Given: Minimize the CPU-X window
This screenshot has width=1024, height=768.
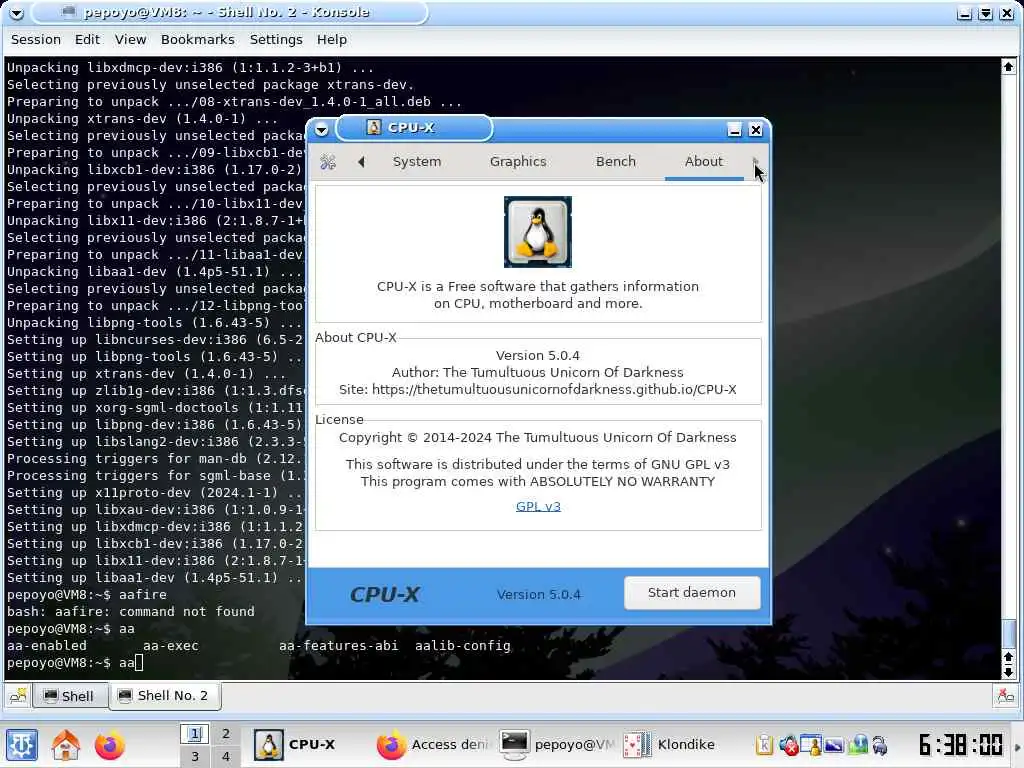Looking at the screenshot, I should (735, 129).
